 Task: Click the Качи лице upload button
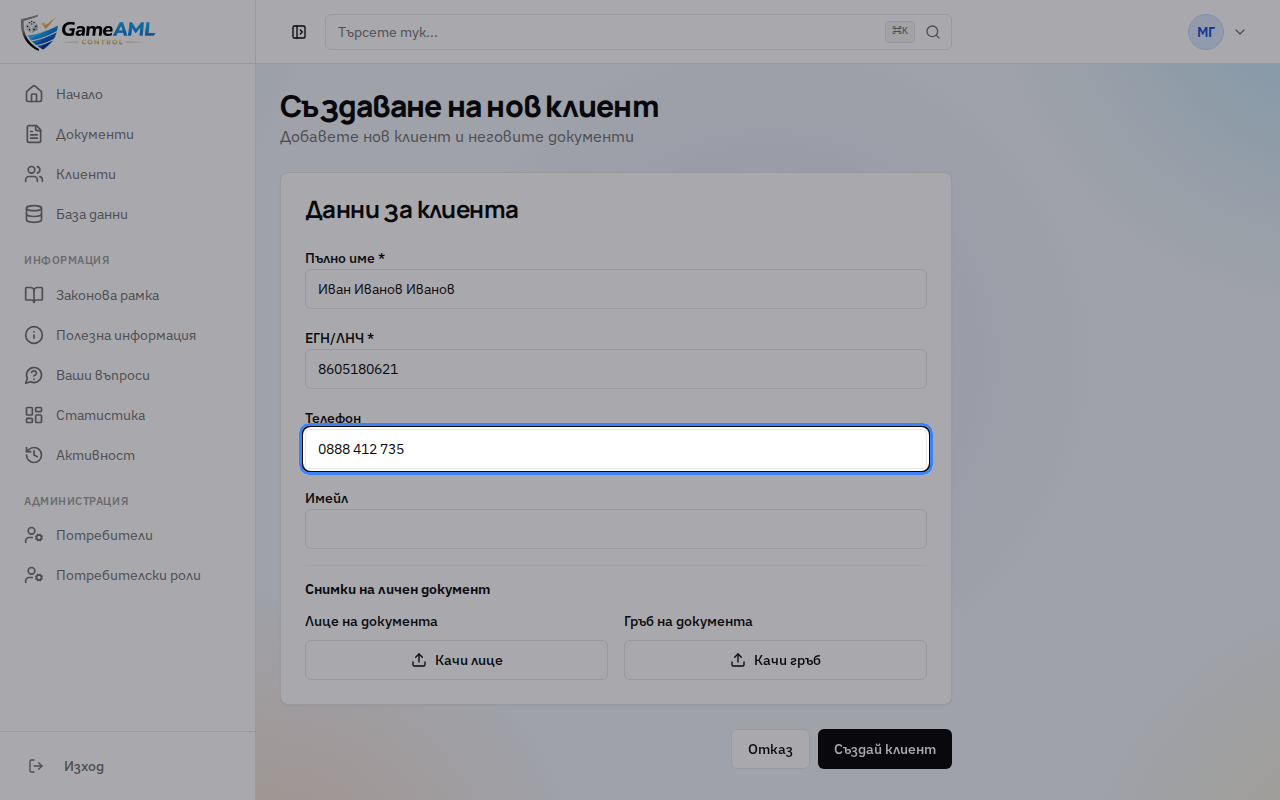tap(456, 660)
